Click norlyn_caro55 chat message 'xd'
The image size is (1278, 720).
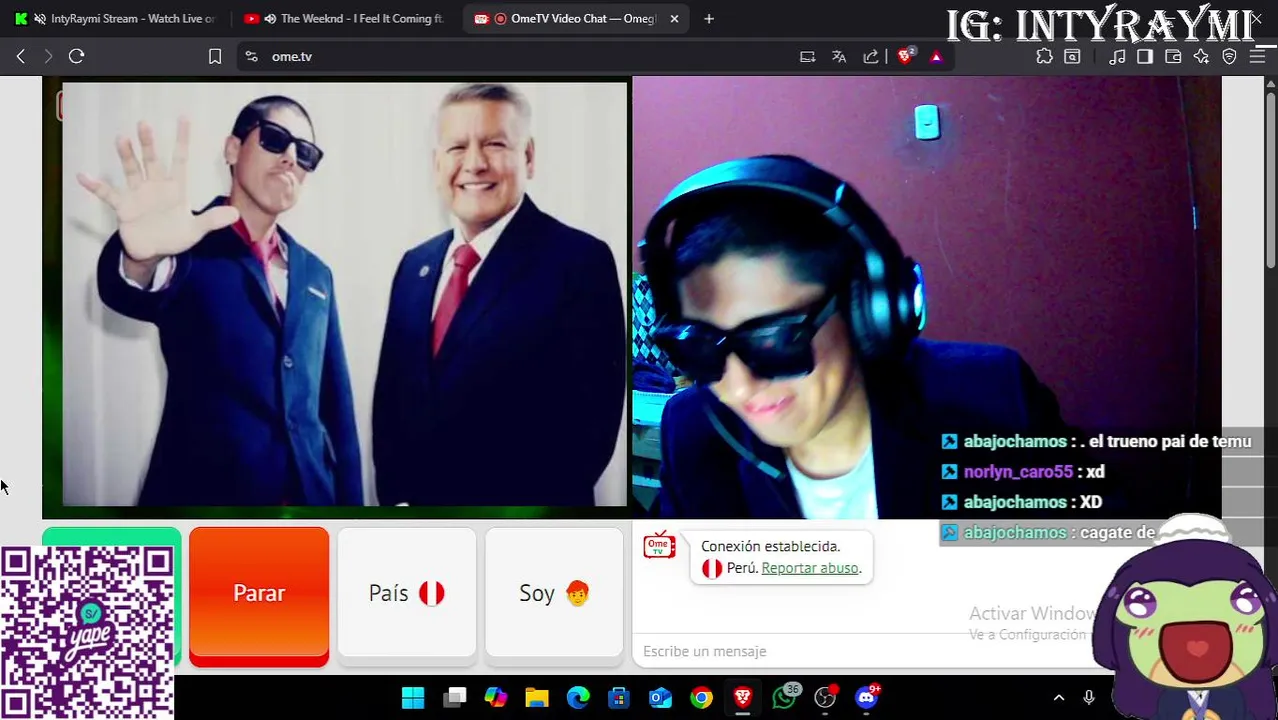tap(1095, 472)
